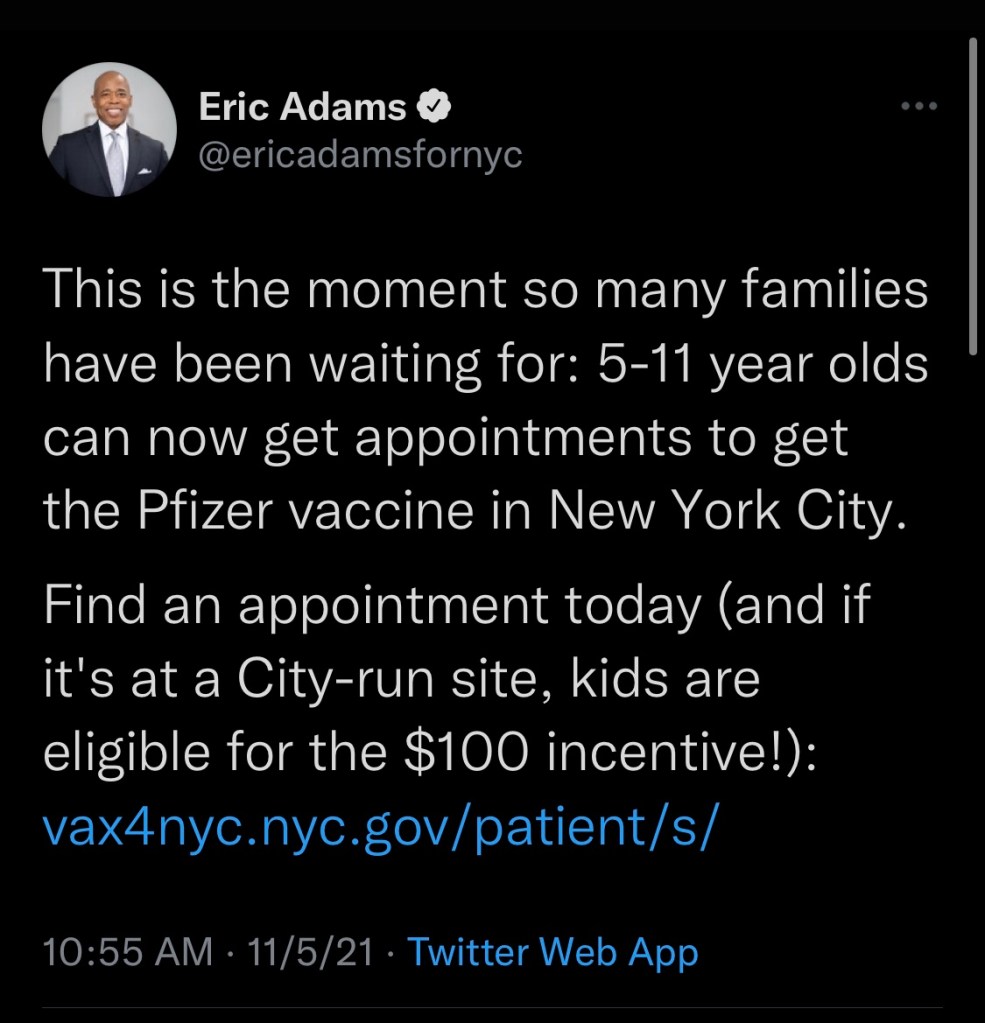
Task: Click the "5-11 year olds" text
Action: (762, 368)
